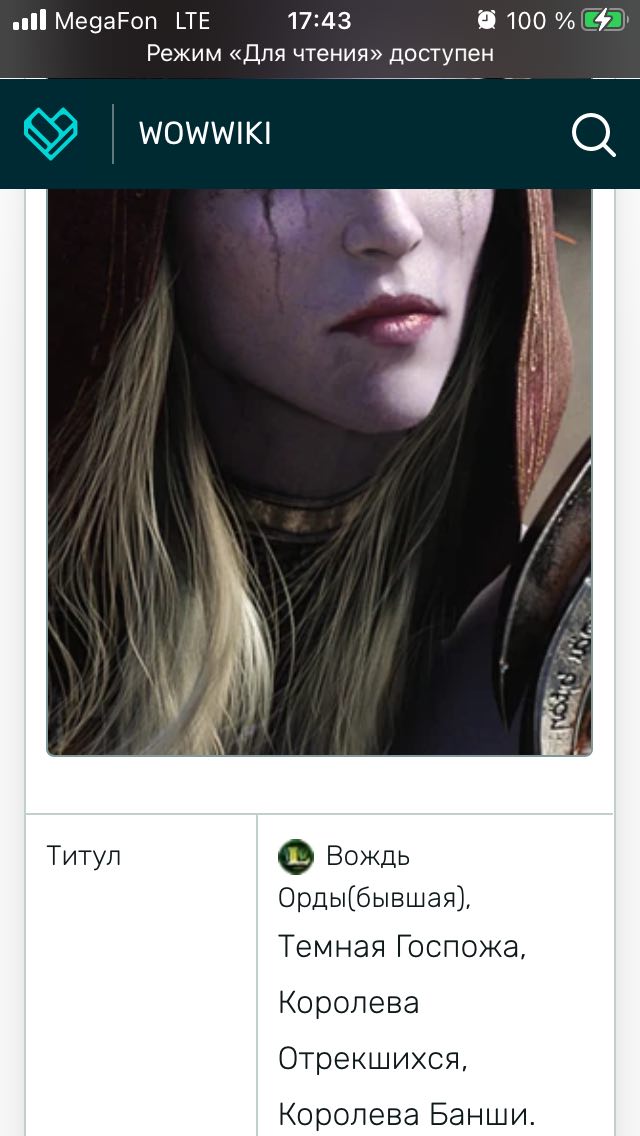Image resolution: width=640 pixels, height=1136 pixels.
Task: Tap the 100 % battery percentage
Action: tap(540, 20)
